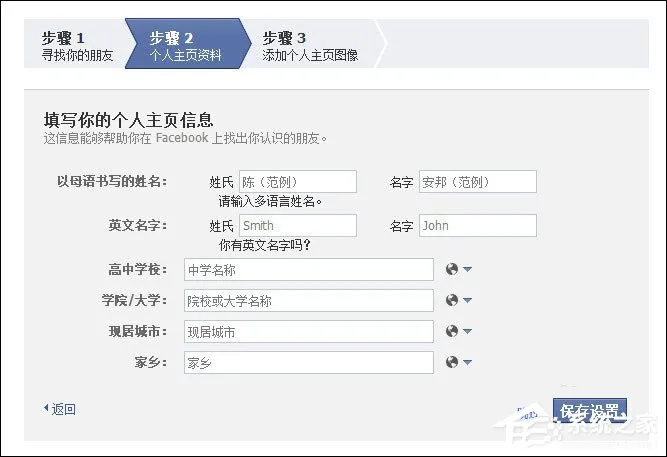Click the English surname field showing Smith
The image size is (667, 457).
pyautogui.click(x=298, y=226)
